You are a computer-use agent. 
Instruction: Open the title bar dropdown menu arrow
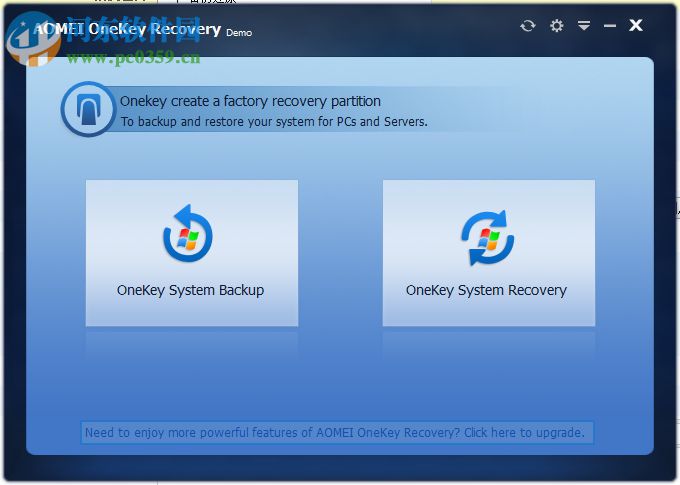point(584,26)
